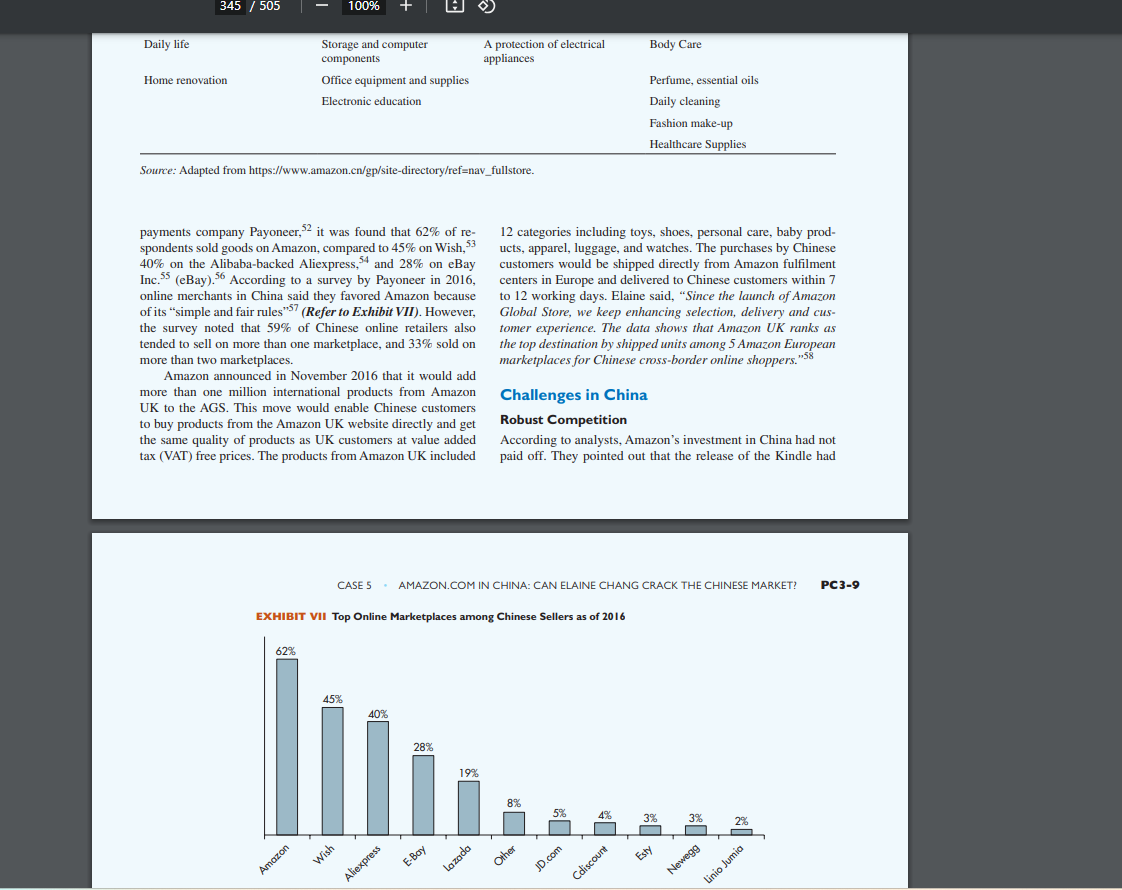Click the protection of electrical appliances cell
The height and width of the screenshot is (890, 1122).
click(544, 52)
